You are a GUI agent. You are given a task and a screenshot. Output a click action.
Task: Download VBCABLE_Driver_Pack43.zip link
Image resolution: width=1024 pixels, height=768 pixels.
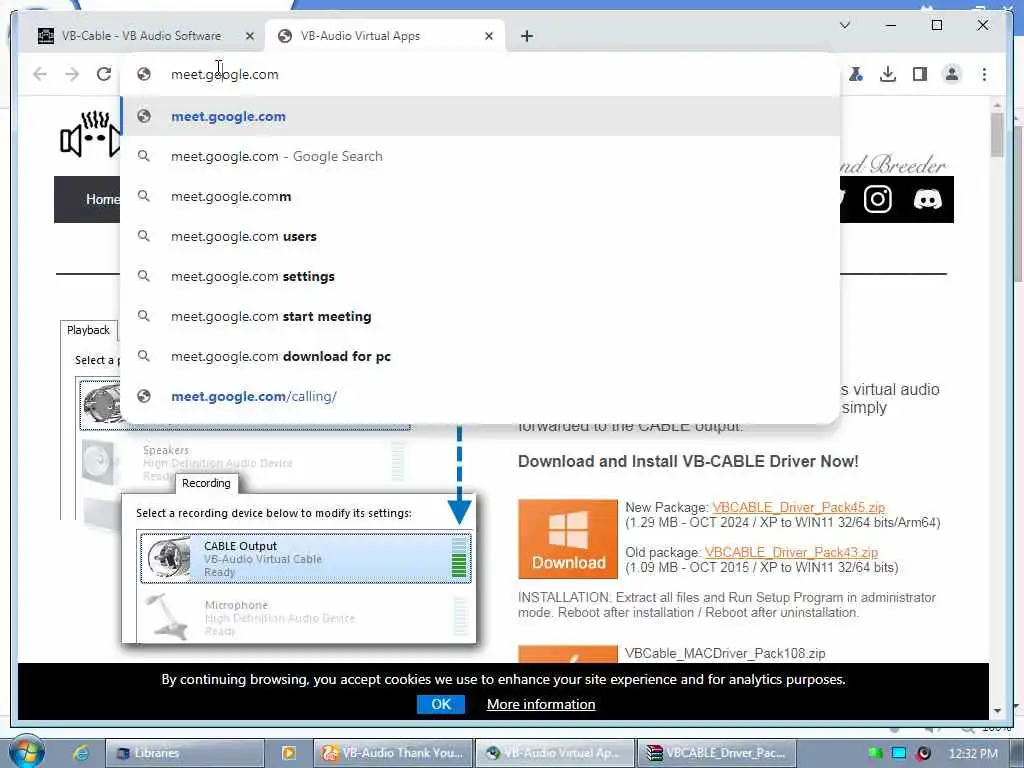point(791,552)
